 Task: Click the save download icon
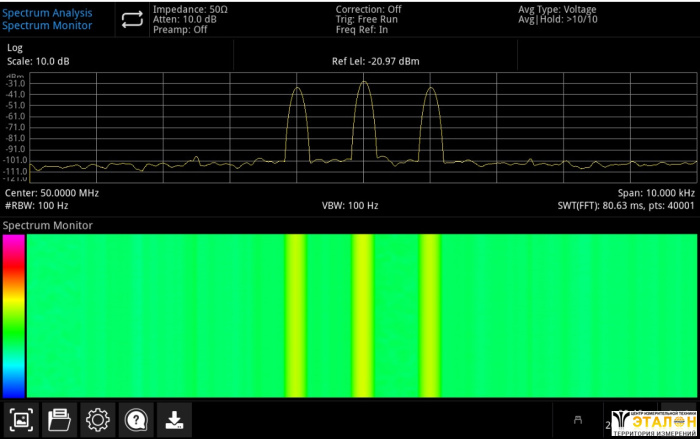point(174,420)
